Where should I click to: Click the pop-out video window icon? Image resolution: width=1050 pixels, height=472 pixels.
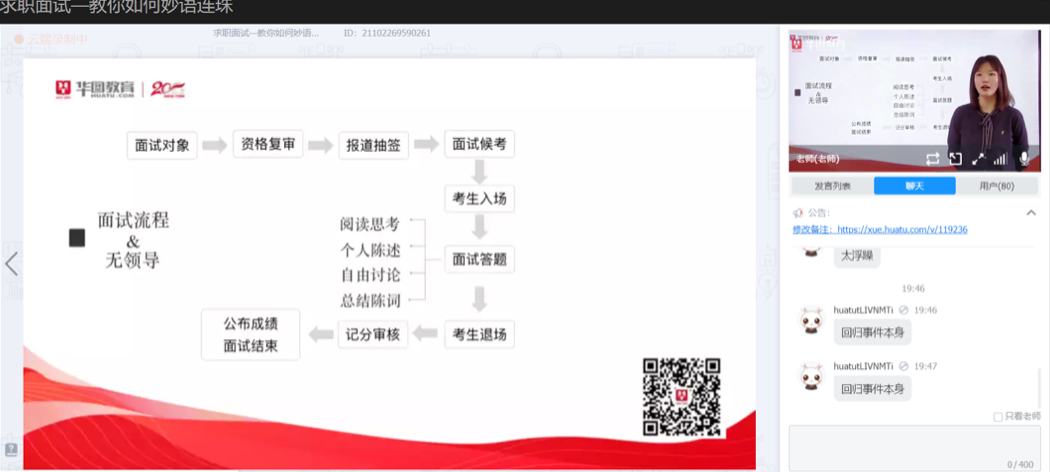click(955, 159)
